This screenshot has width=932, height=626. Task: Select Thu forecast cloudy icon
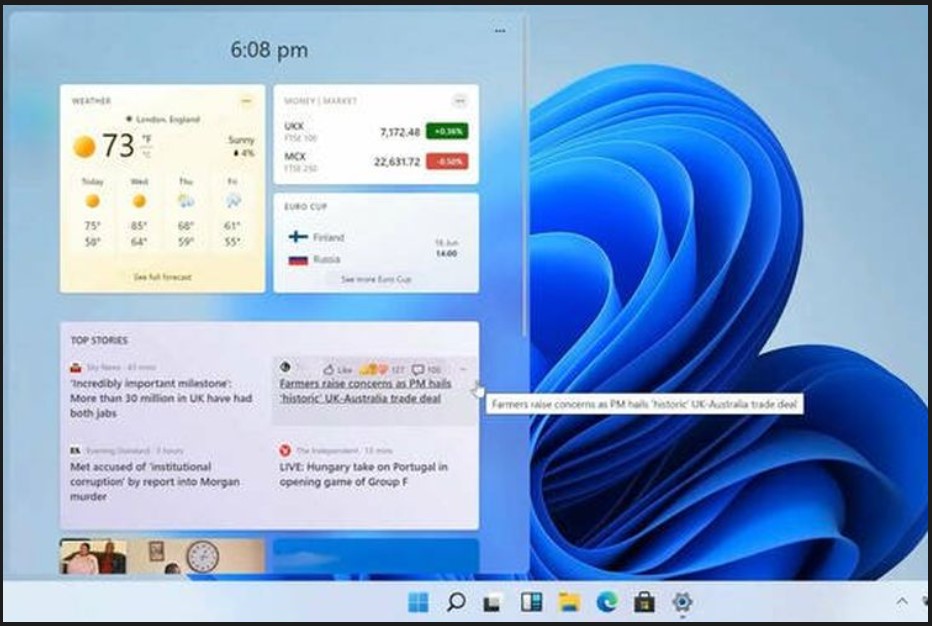click(186, 201)
